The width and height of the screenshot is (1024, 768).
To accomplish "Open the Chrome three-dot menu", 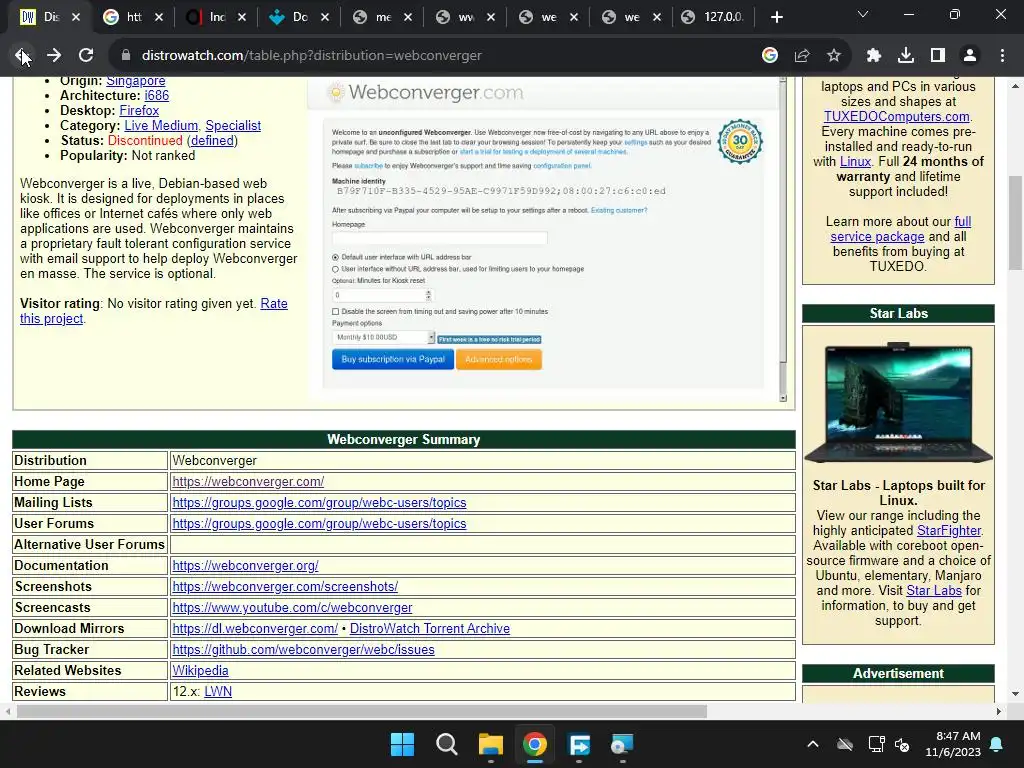I will (x=1002, y=56).
